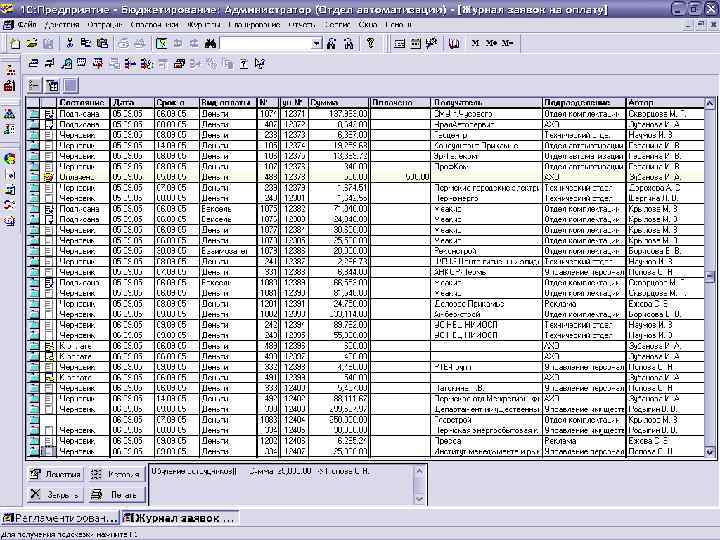Click the M+ memory add button
Viewport: 720px width, 540px height.
coord(491,43)
